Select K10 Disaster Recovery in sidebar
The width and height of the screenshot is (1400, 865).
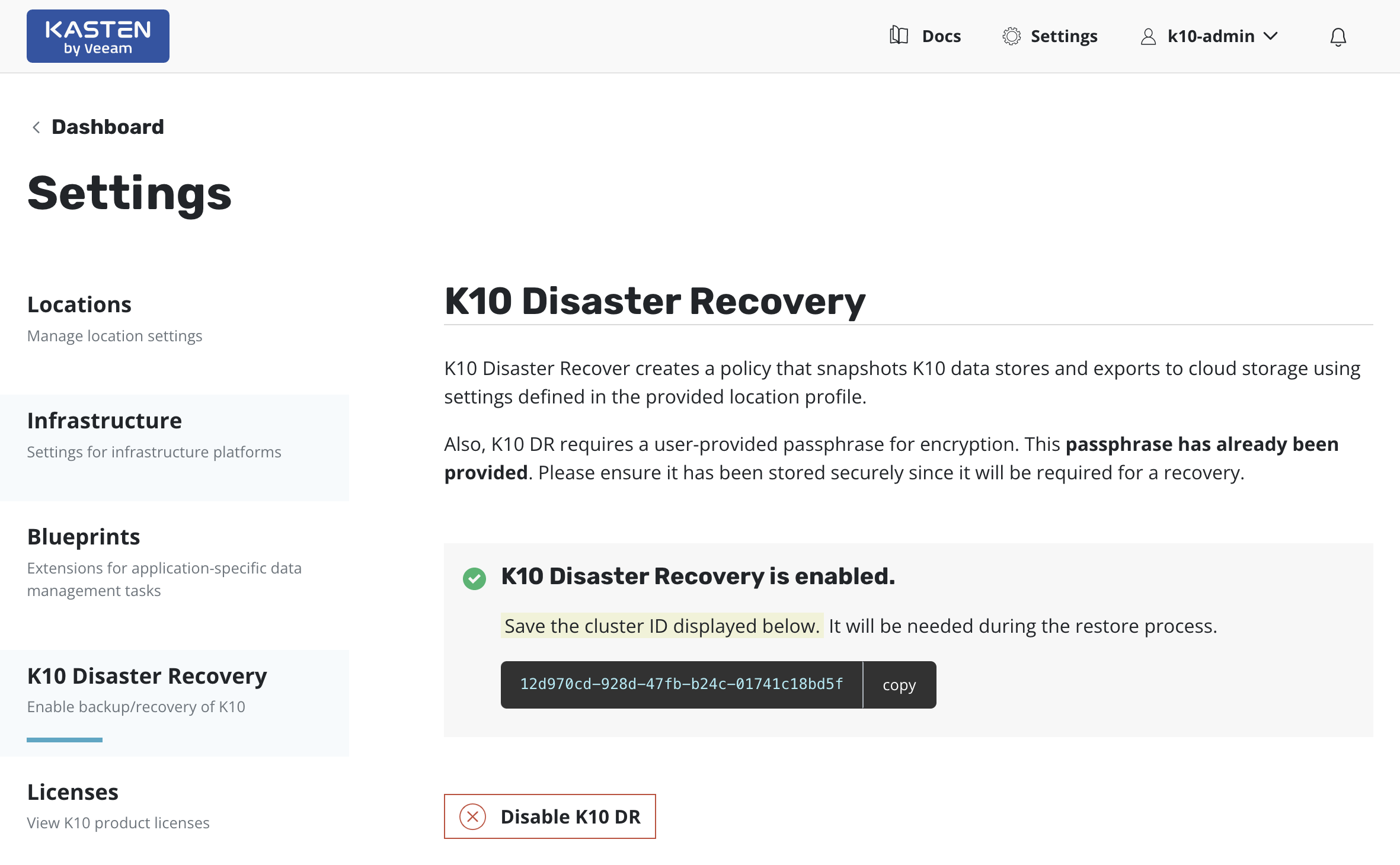(147, 676)
